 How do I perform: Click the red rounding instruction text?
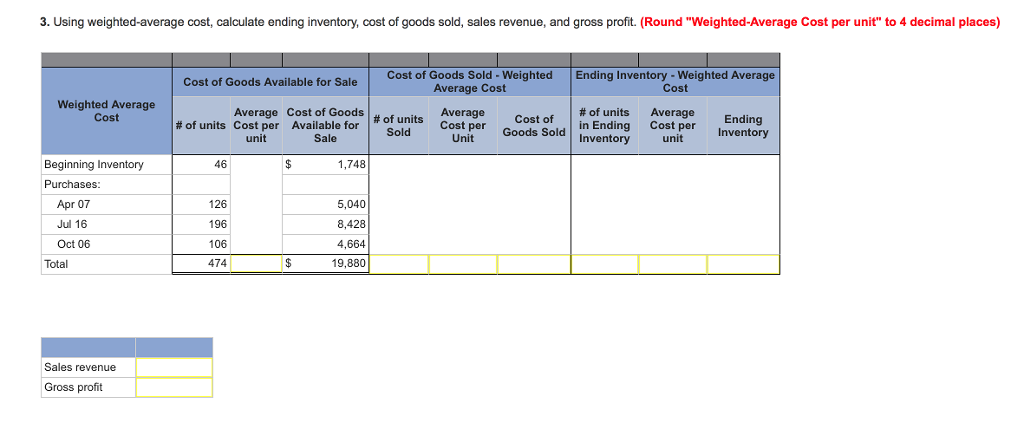tap(820, 22)
